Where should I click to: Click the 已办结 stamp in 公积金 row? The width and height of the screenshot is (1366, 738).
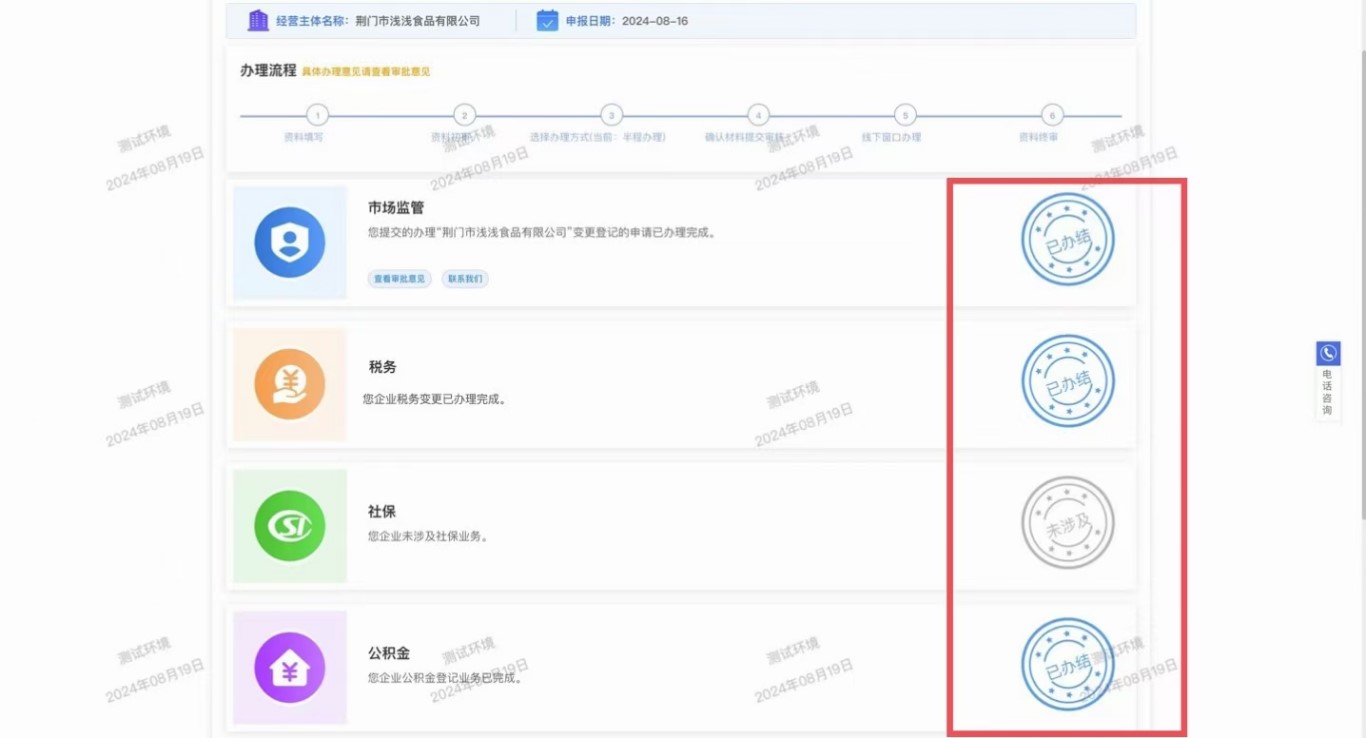coord(1067,665)
